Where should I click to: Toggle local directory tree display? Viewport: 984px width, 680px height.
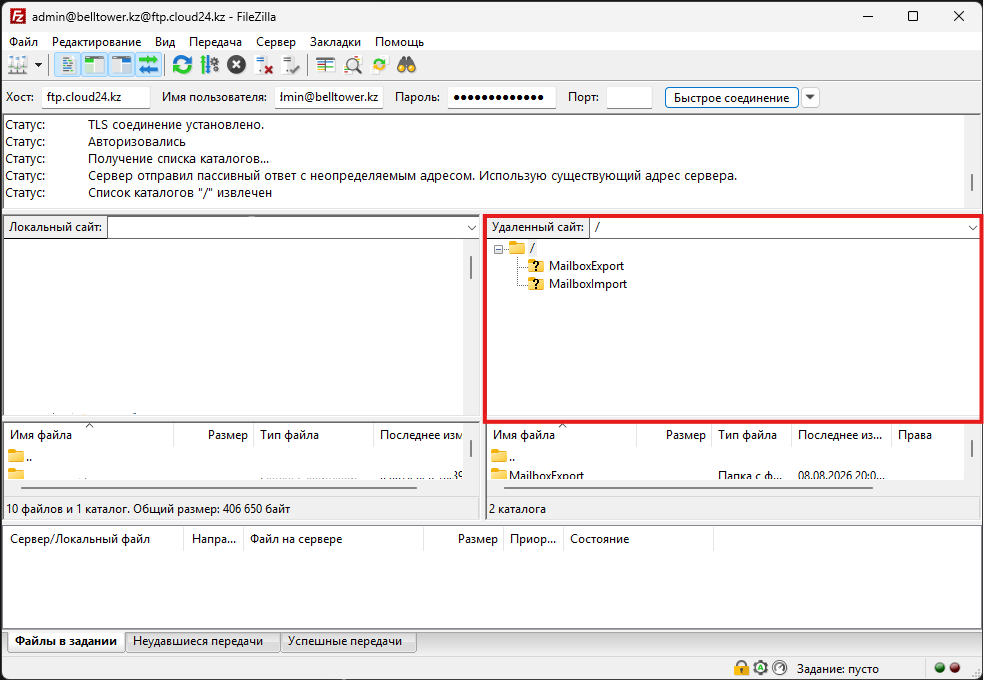94,65
